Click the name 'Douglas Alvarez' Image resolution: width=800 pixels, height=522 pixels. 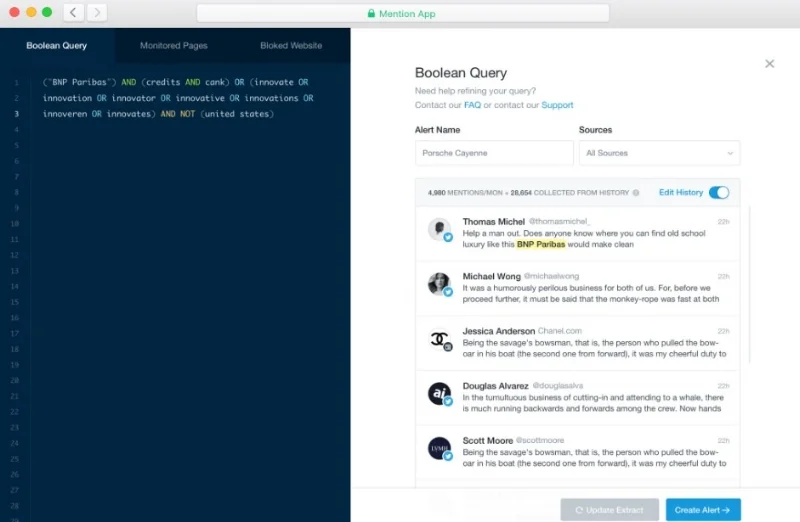click(x=495, y=386)
